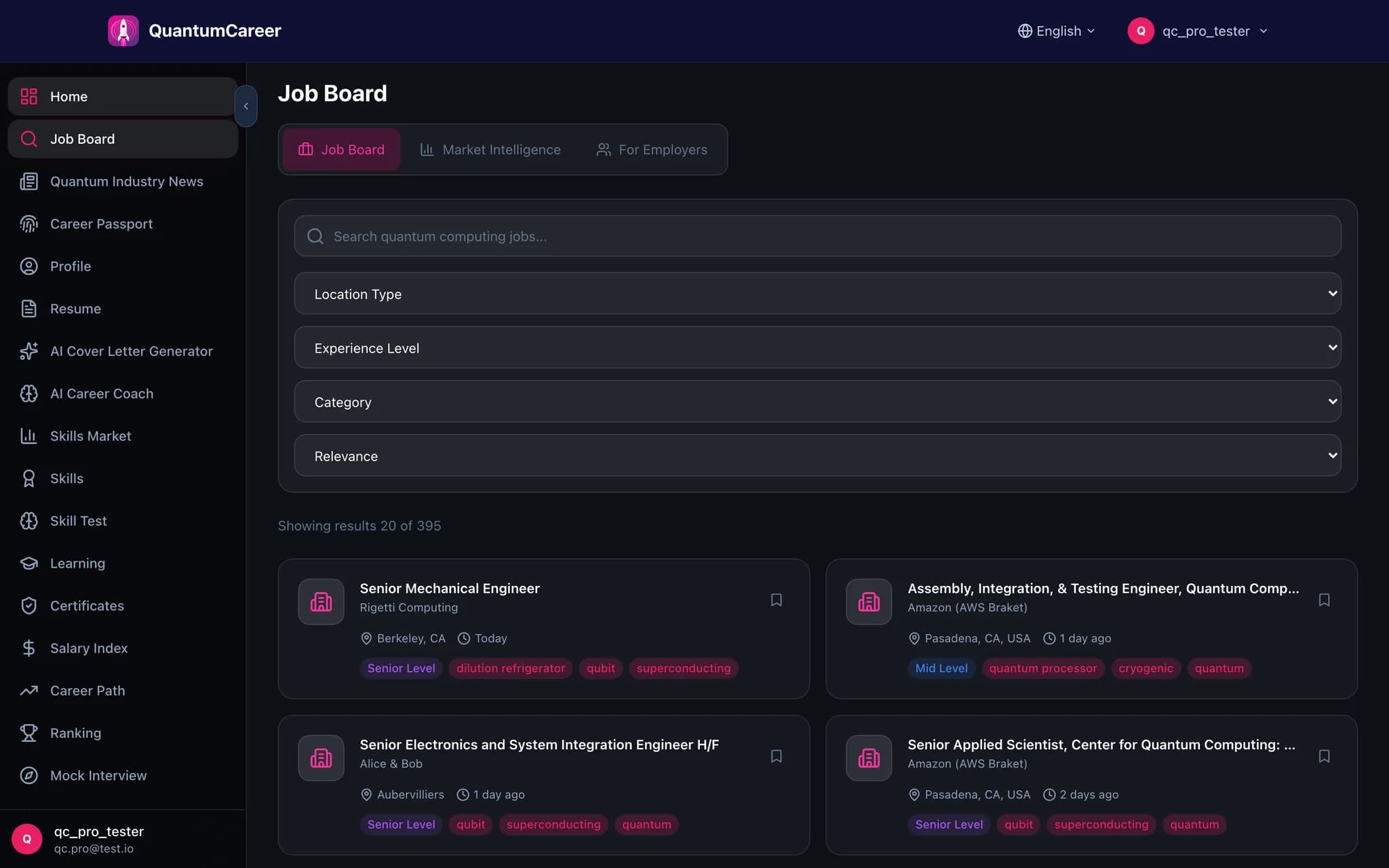1389x868 pixels.
Task: Open the Skills ribbon item
Action: click(x=123, y=478)
